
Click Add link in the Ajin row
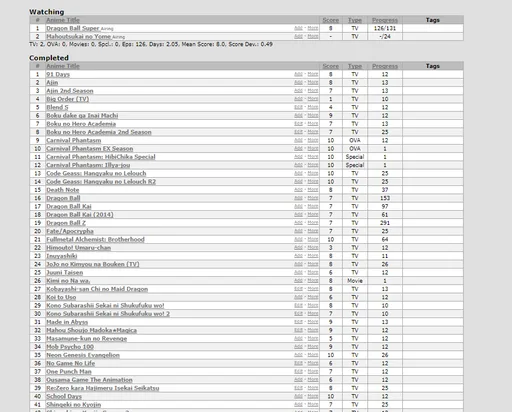(x=298, y=82)
